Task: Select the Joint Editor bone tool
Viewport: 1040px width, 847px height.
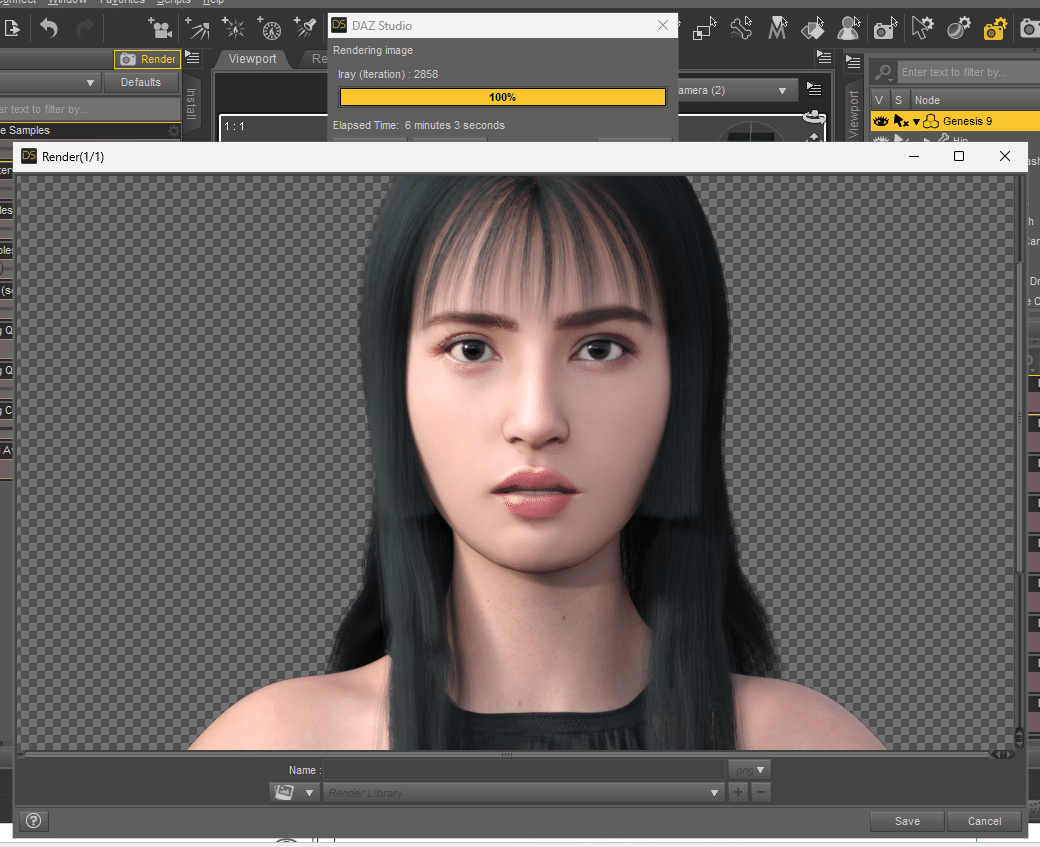Action: [x=741, y=29]
